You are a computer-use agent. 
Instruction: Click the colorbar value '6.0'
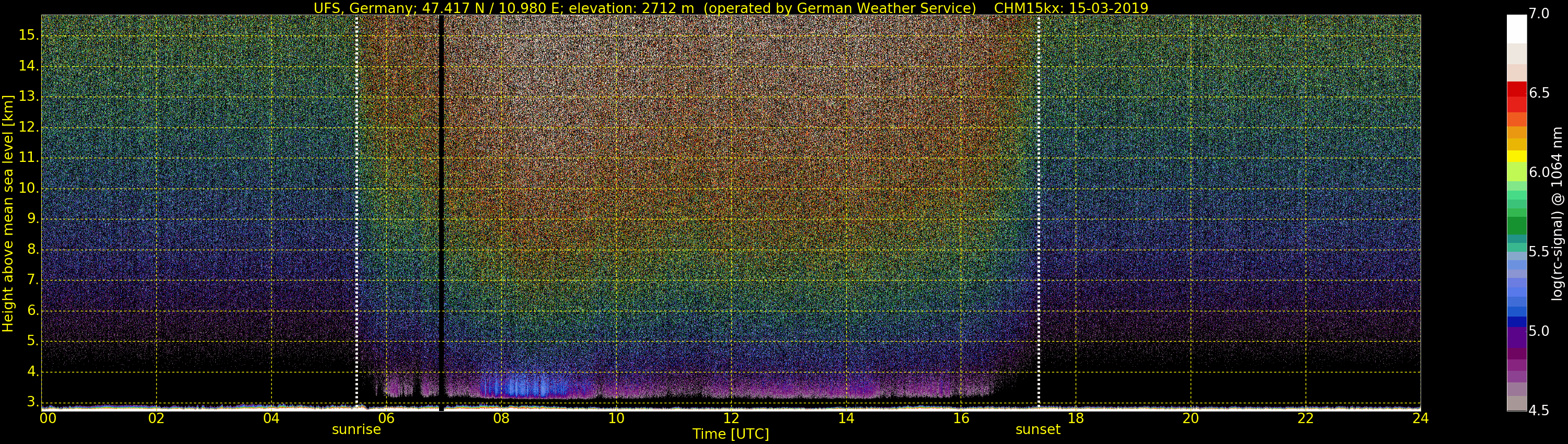point(1539,173)
